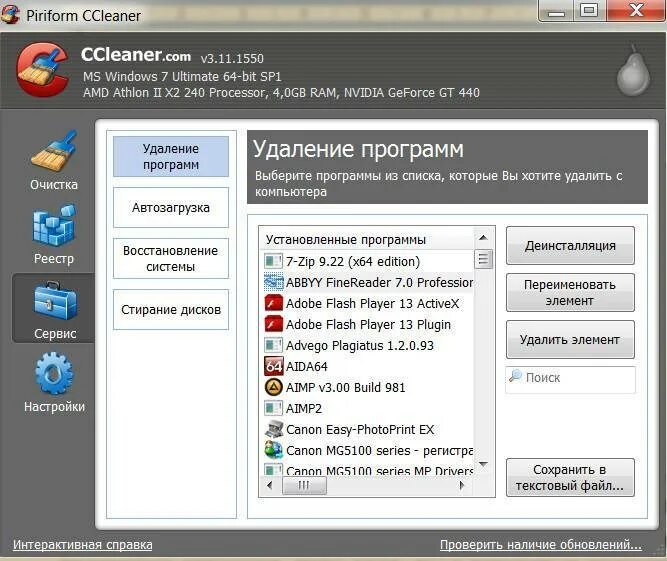Sort by Установленные программы column header
Image resolution: width=667 pixels, height=561 pixels.
click(x=367, y=239)
